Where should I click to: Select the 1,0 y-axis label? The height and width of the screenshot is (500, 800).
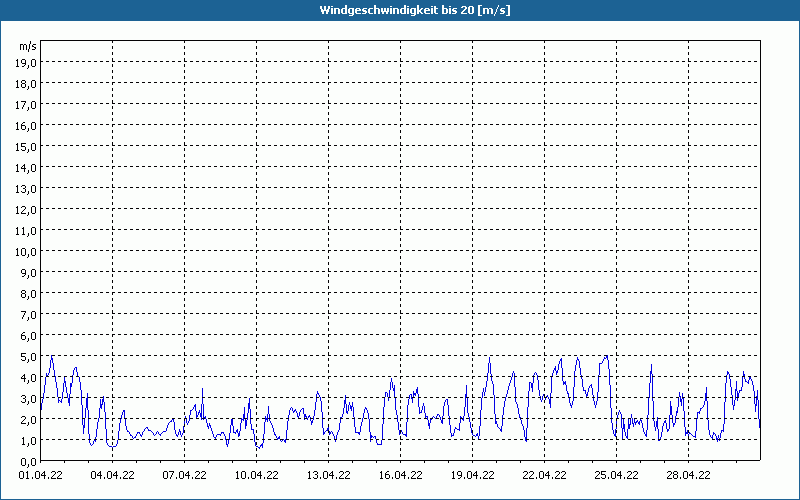[x=29, y=441]
